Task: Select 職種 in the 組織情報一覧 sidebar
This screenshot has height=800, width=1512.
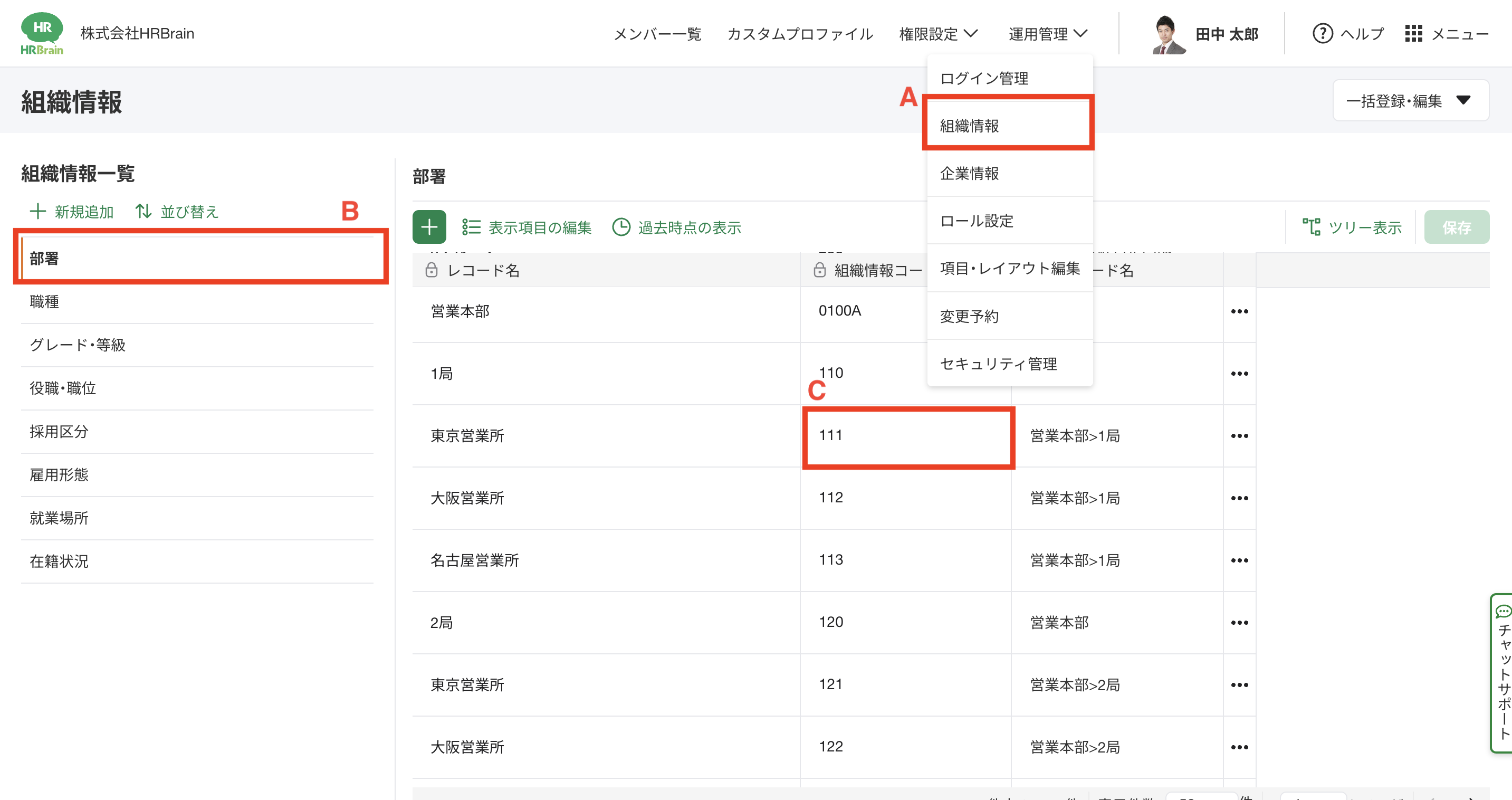Action: [45, 302]
